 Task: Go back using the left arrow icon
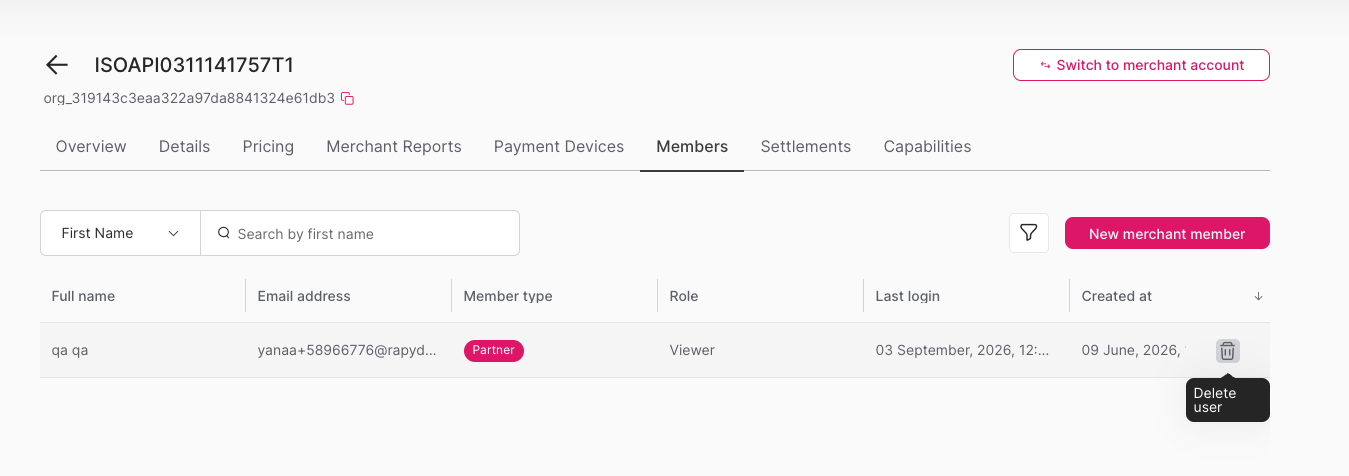pos(57,65)
